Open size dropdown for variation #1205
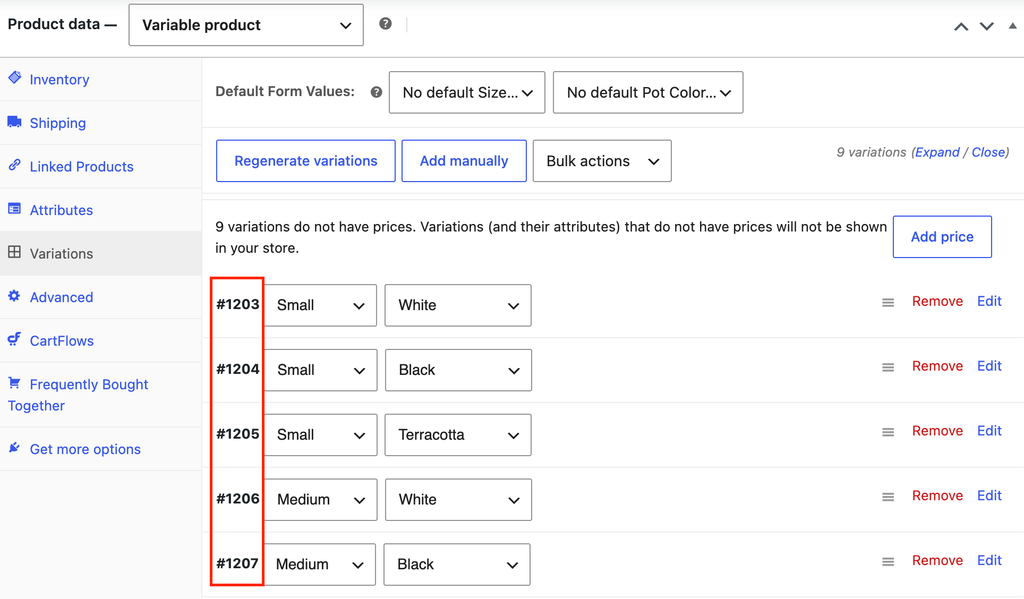 click(x=320, y=434)
